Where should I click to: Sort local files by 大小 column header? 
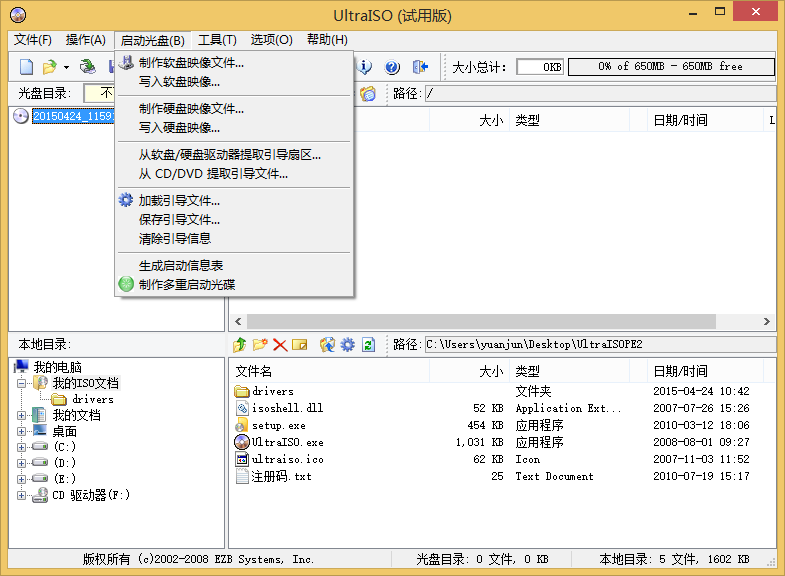coord(469,371)
